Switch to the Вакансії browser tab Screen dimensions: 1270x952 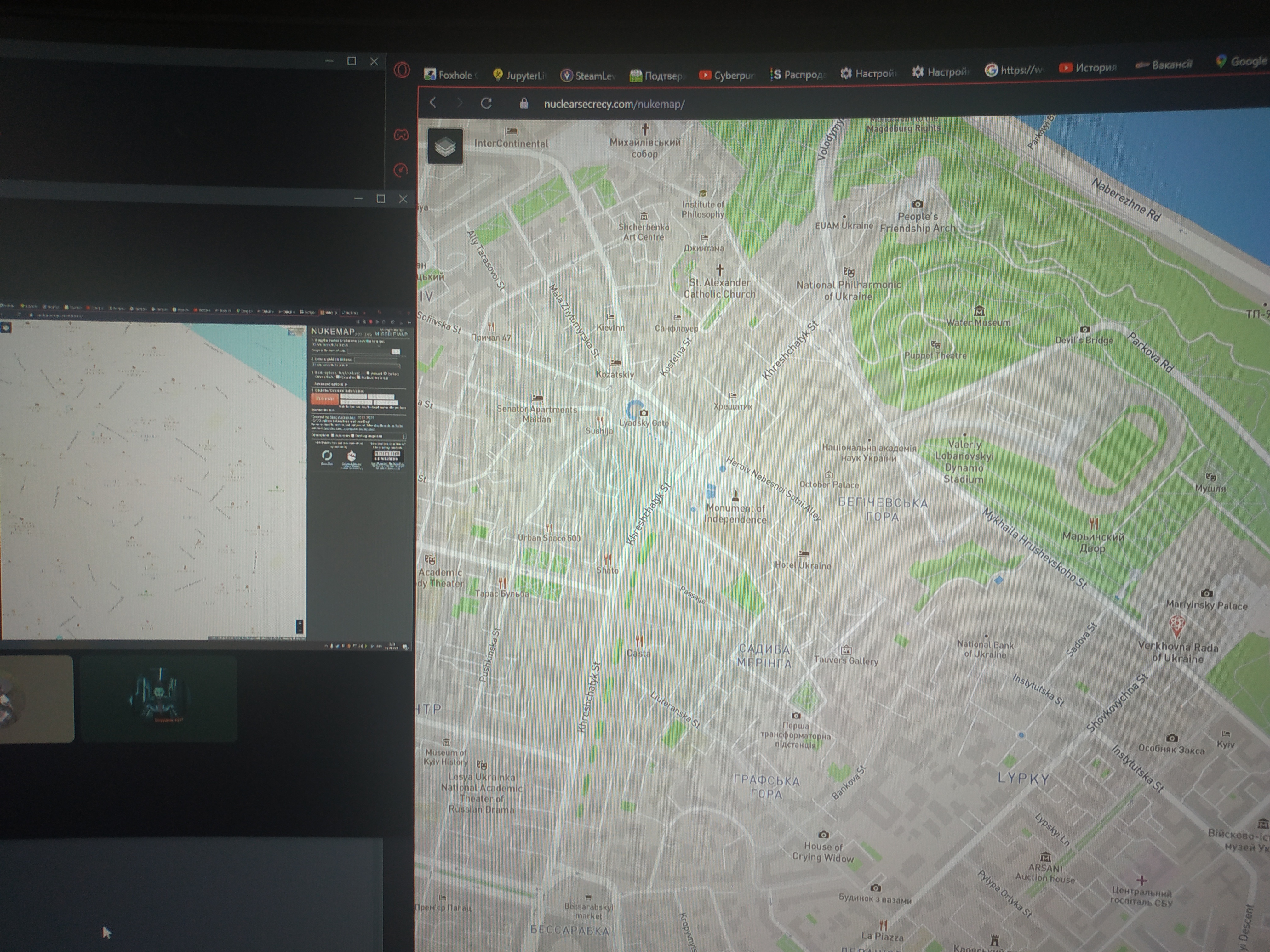click(1164, 64)
